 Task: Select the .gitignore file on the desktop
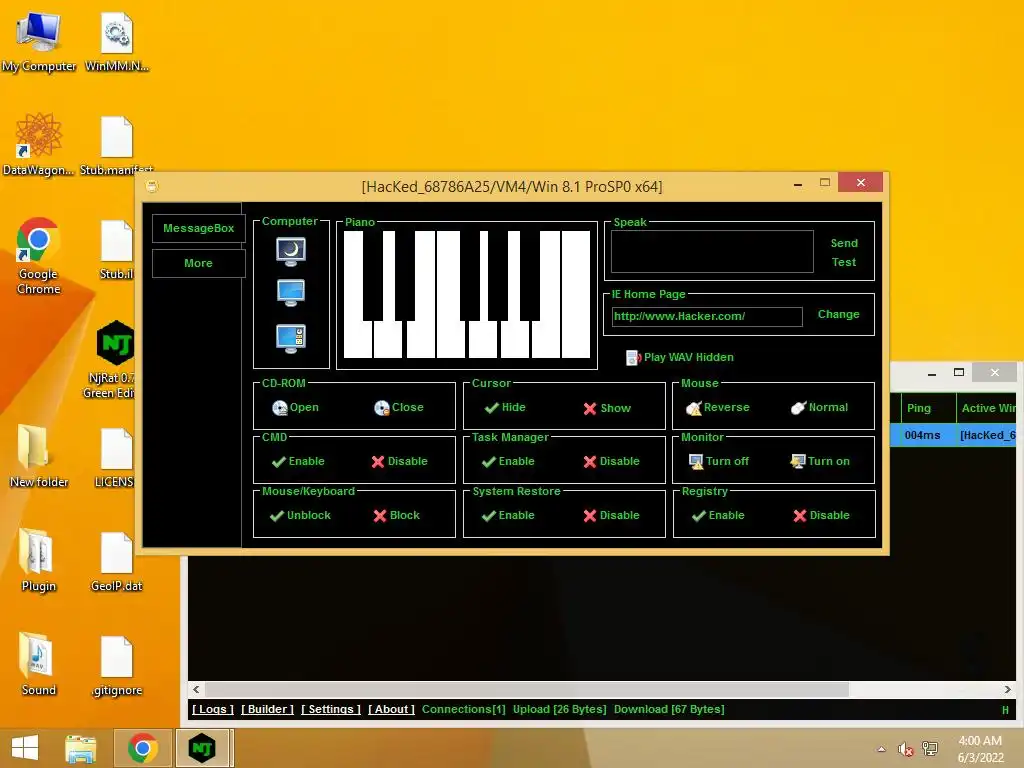pyautogui.click(x=117, y=665)
